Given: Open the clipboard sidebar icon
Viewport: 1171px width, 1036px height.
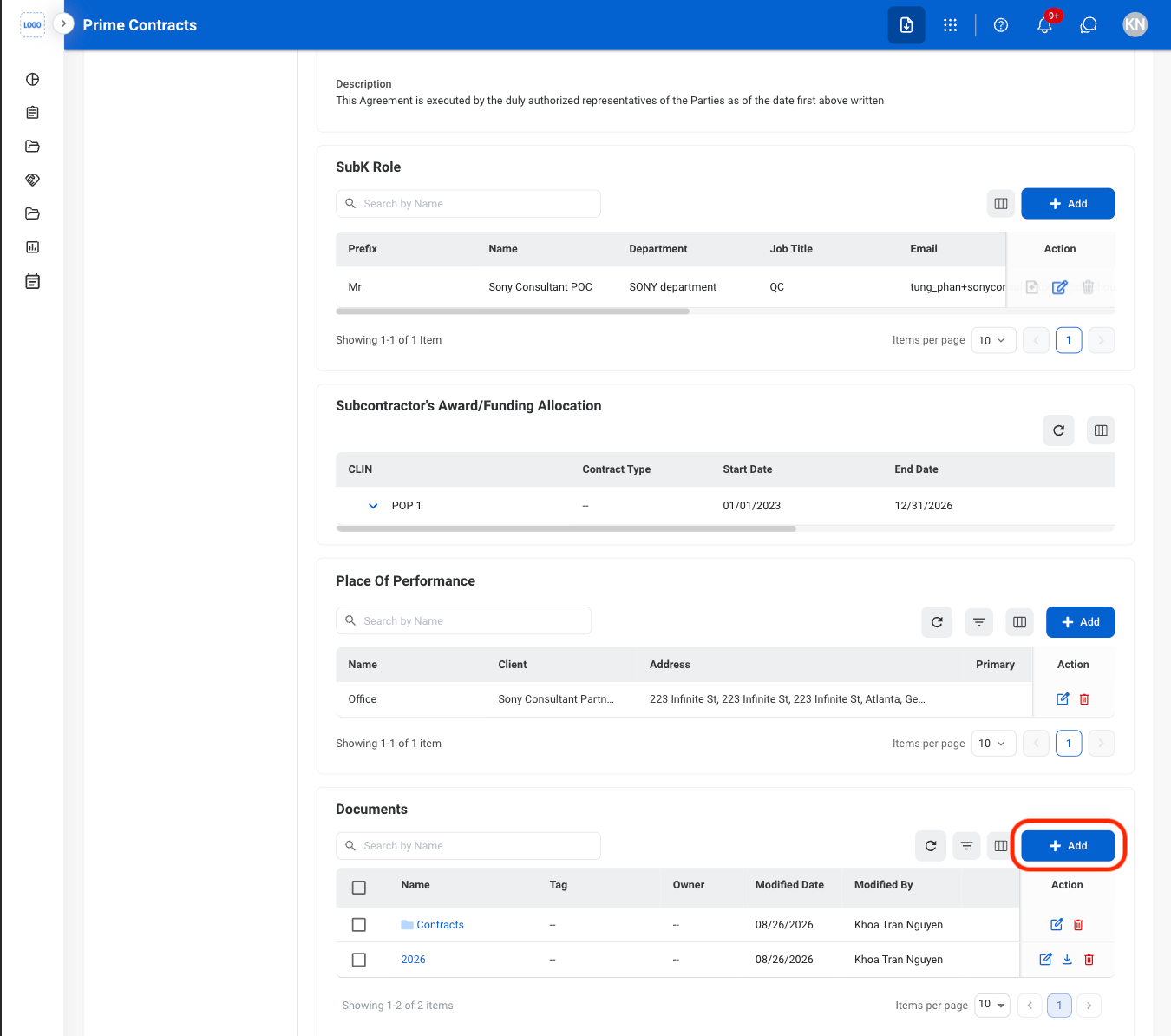Looking at the screenshot, I should [x=33, y=113].
